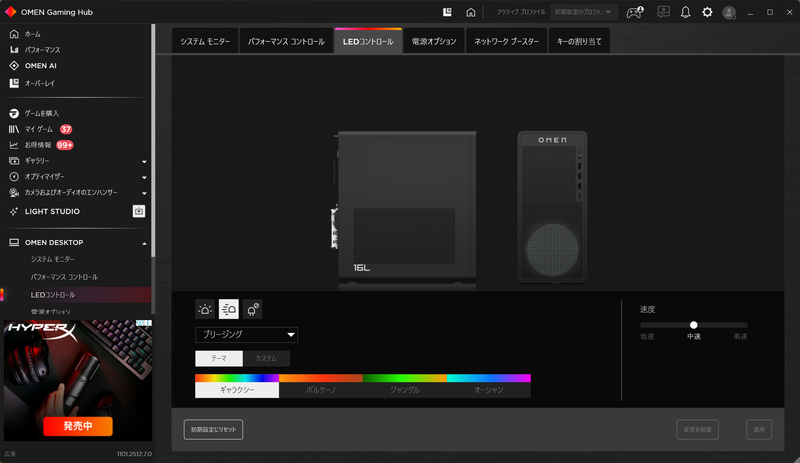Switch to the キーの割り当て tab
This screenshot has width=800, height=463.
(579, 41)
